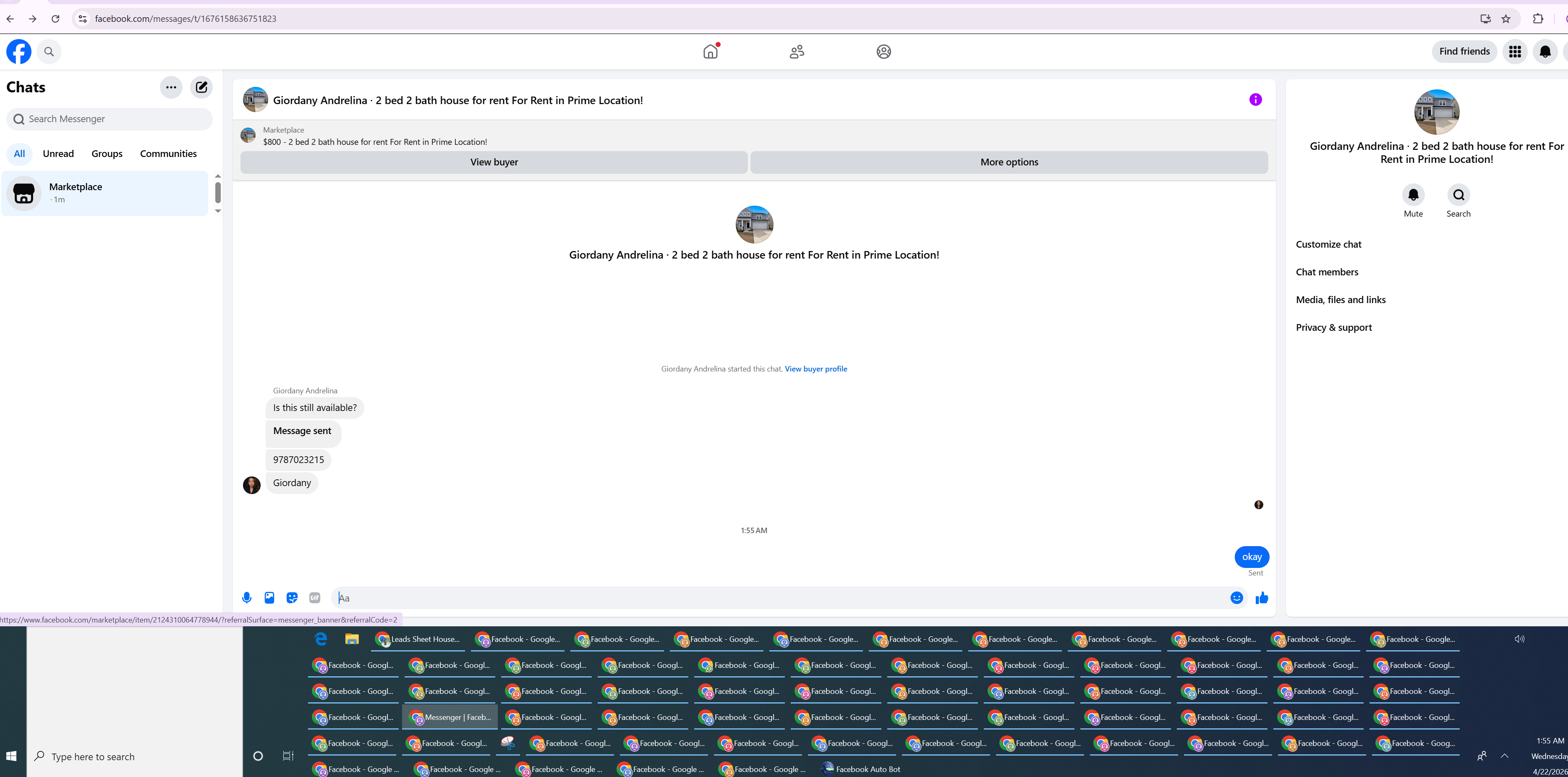Image resolution: width=1568 pixels, height=777 pixels.
Task: Expand the Customize chat section
Action: point(1328,244)
